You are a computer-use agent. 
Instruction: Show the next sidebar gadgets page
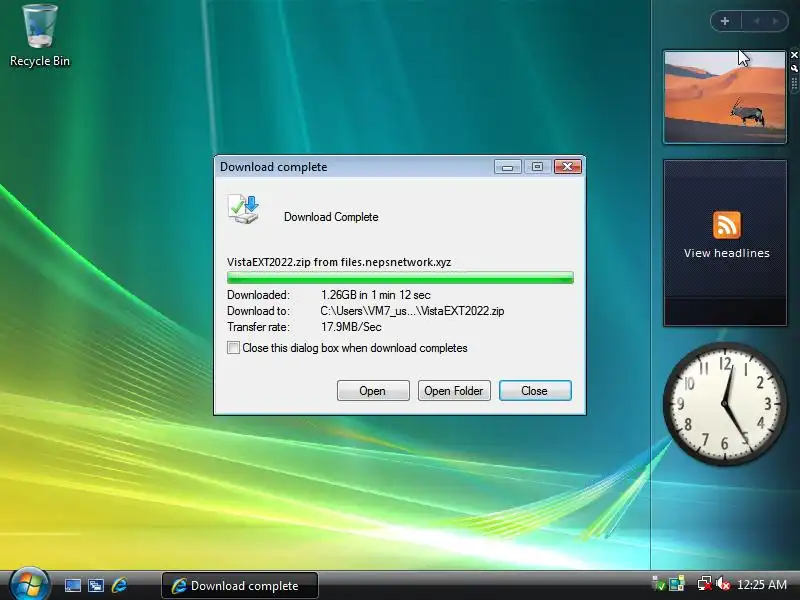[776, 21]
